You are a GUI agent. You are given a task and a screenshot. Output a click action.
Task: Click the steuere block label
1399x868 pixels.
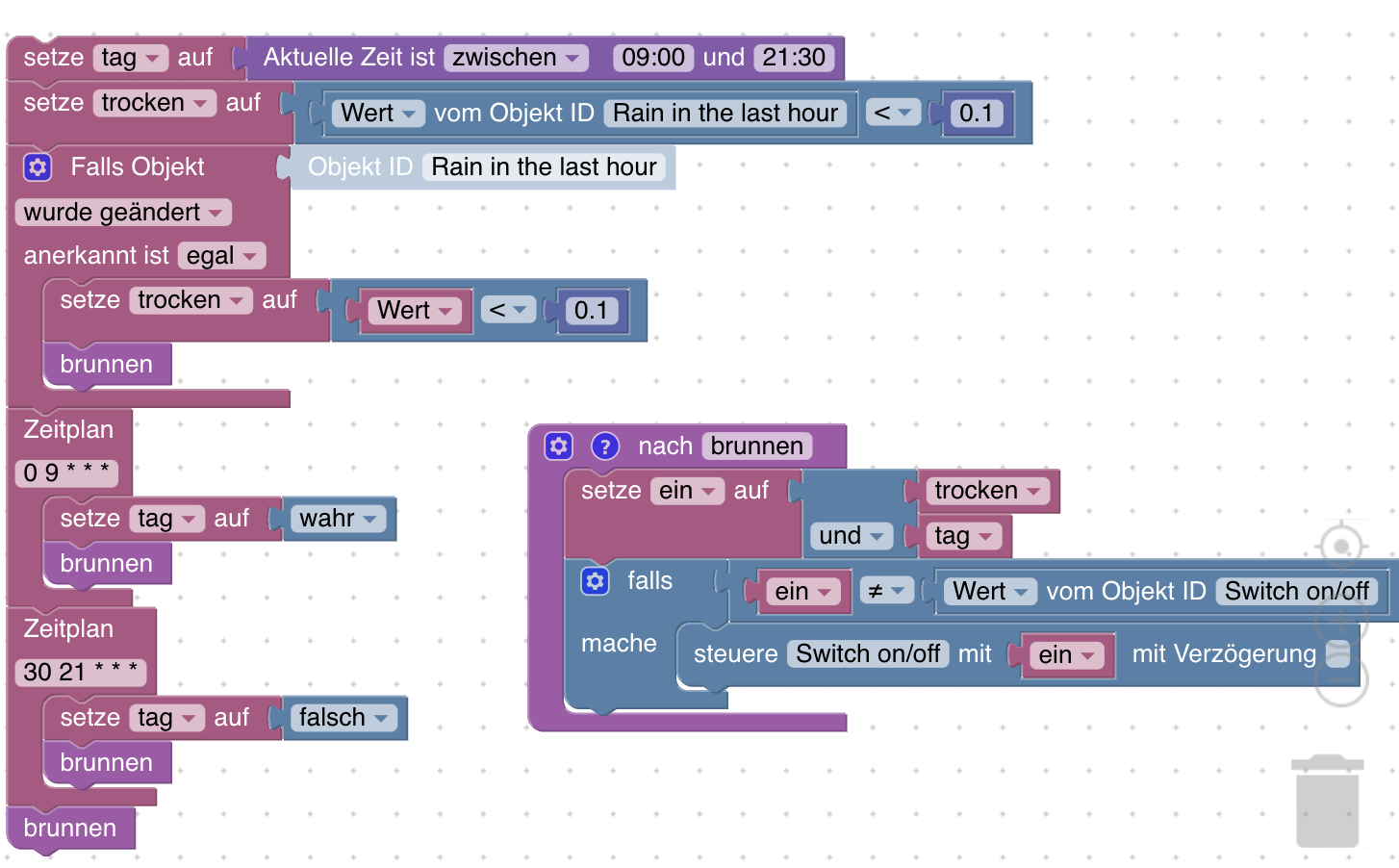pyautogui.click(x=736, y=654)
